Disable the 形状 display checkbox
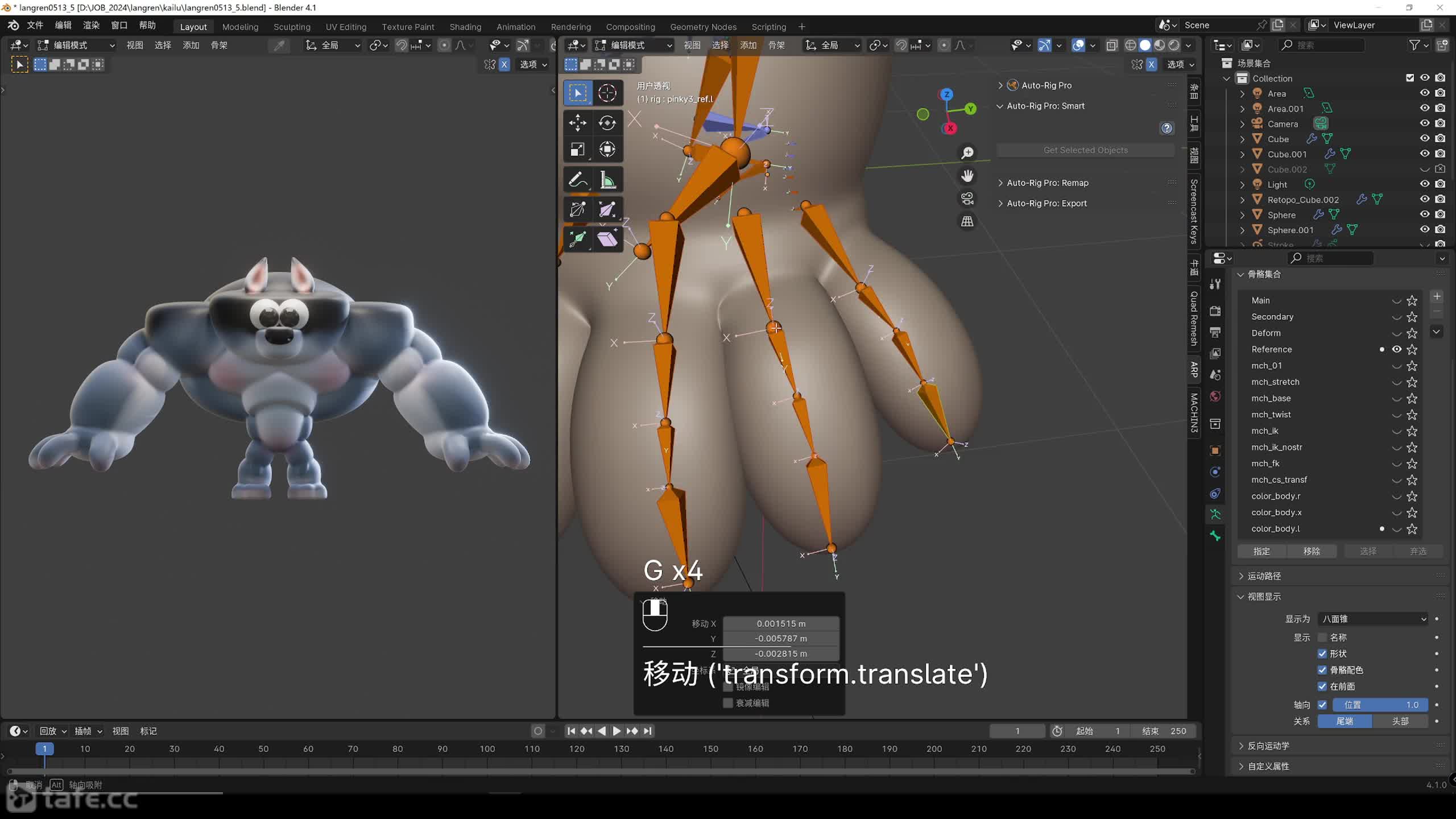Screen dimensions: 1456x819 pos(1322,653)
